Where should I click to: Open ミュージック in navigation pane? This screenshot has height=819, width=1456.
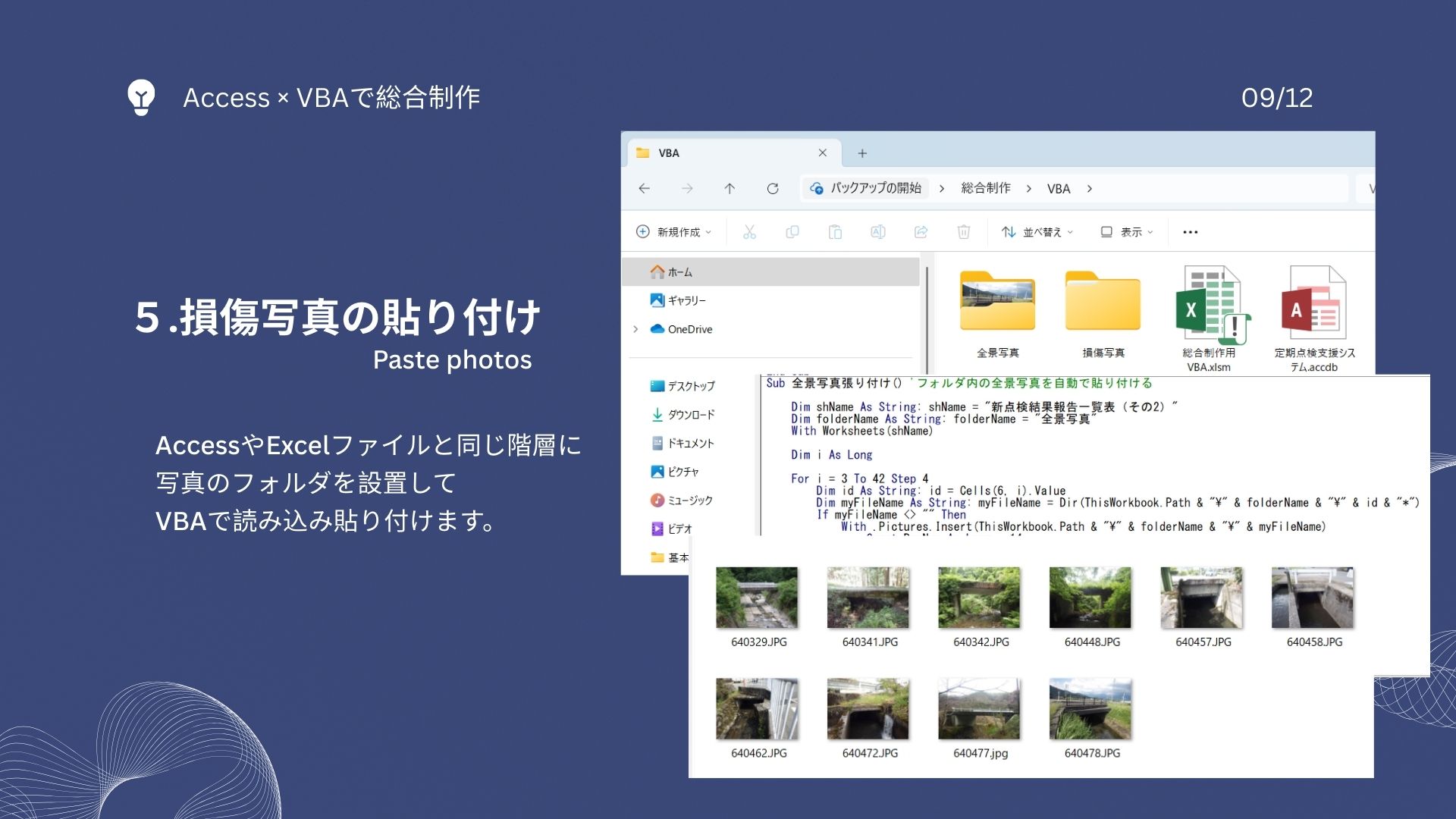[682, 500]
